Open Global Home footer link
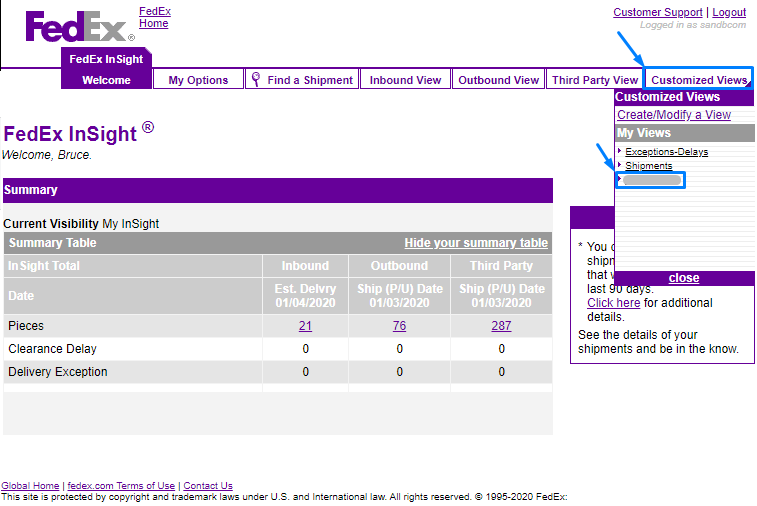757x506 pixels. (30, 486)
